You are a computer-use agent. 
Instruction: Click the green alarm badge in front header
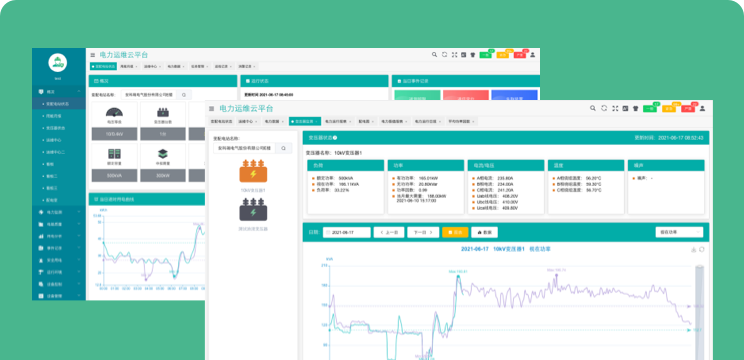coord(650,109)
